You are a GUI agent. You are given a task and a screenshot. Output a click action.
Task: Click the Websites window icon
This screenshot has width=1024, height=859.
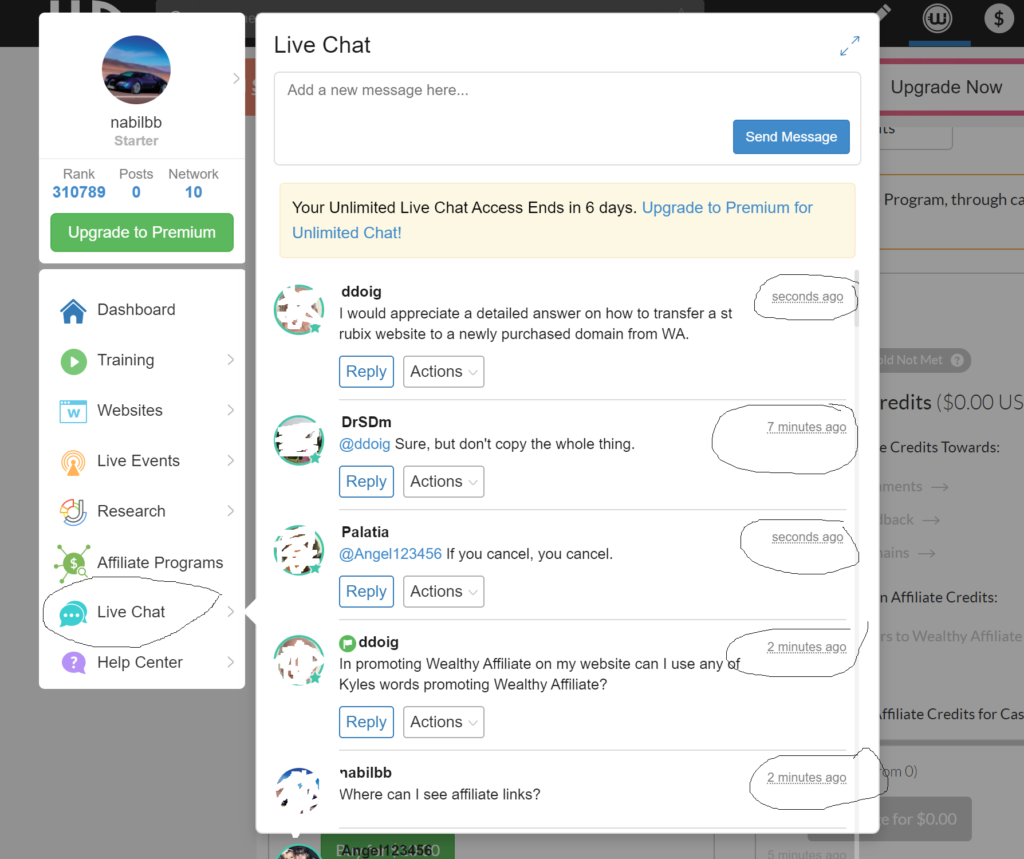[73, 412]
